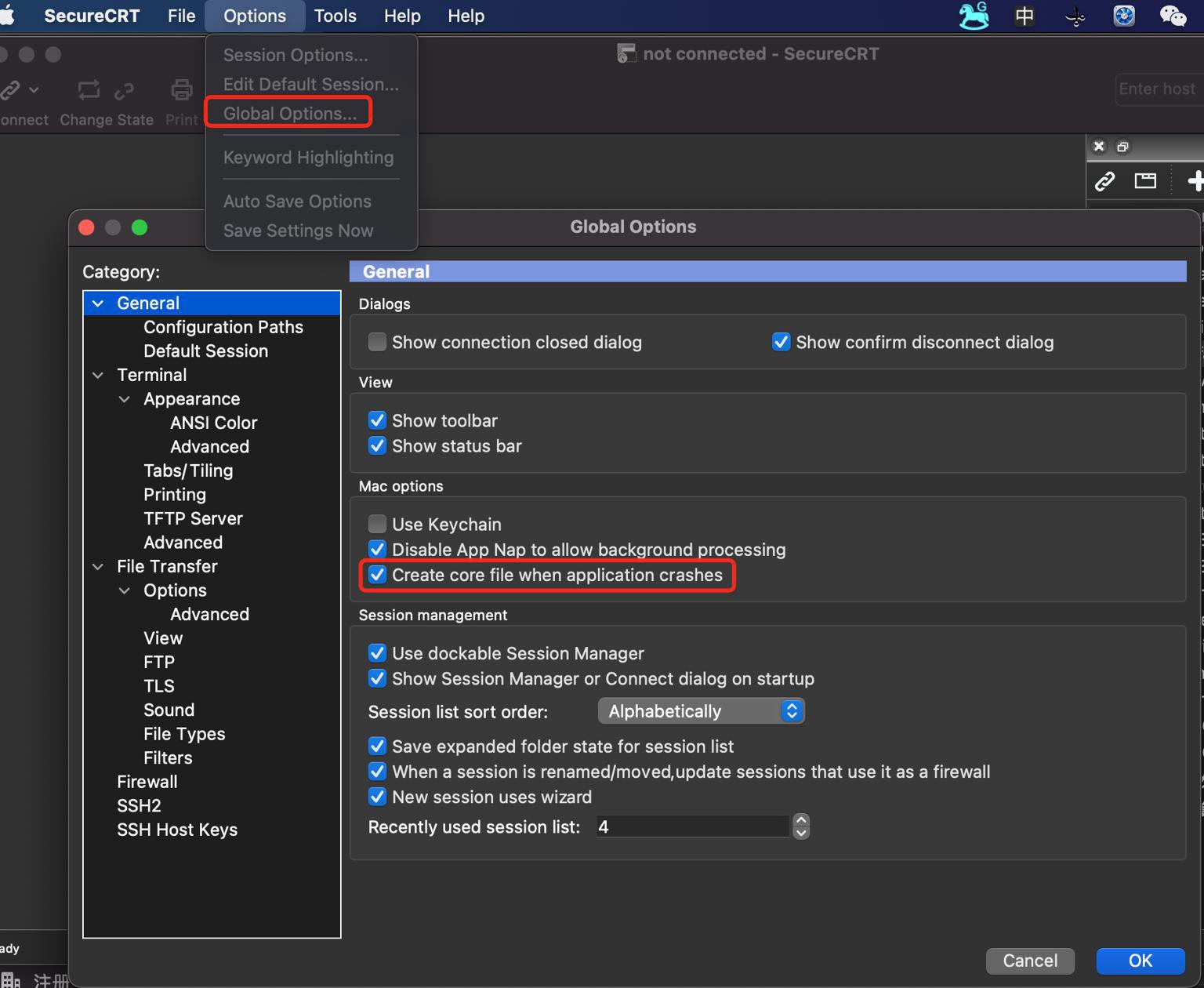Click the Cancel button
The image size is (1204, 988).
pos(1030,961)
